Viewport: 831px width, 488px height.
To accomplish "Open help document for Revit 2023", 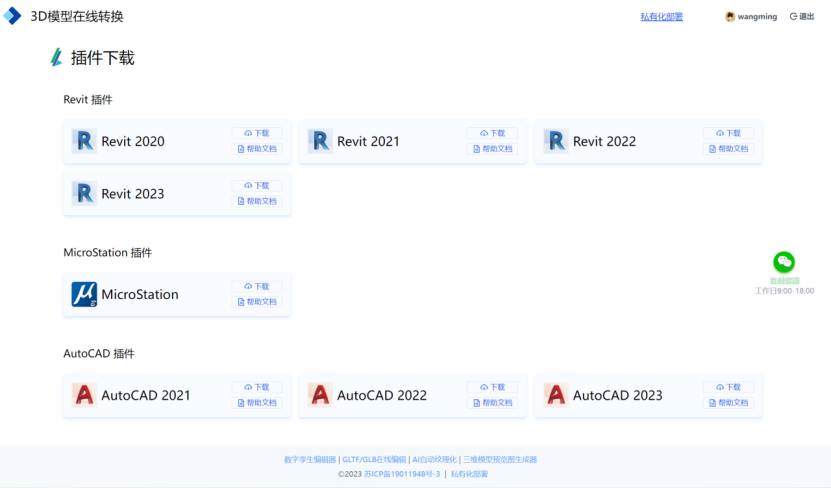I will 257,201.
